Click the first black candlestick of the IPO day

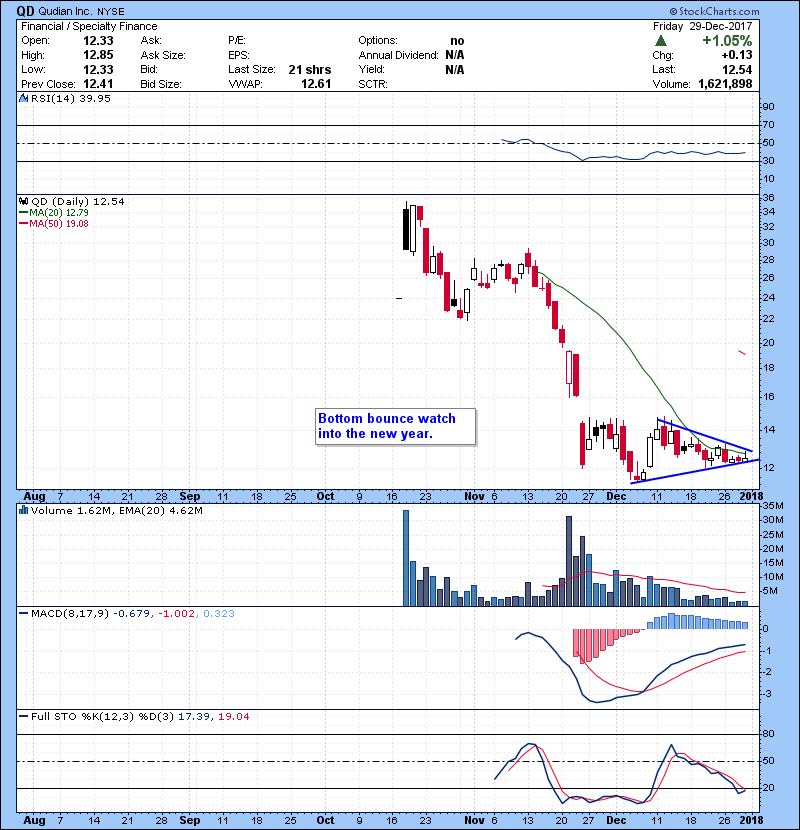pyautogui.click(x=406, y=229)
